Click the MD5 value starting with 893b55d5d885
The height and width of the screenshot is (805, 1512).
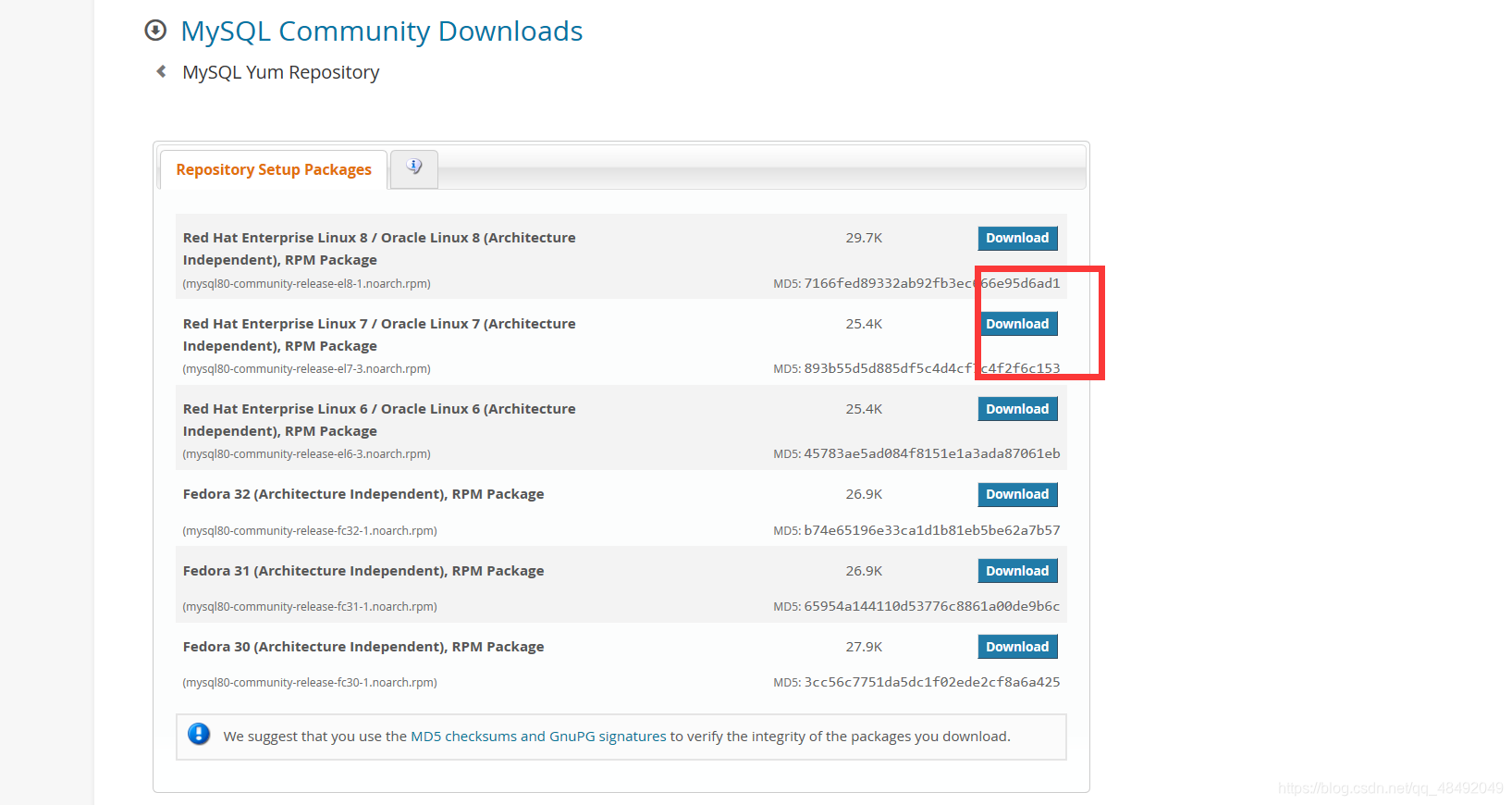(932, 368)
